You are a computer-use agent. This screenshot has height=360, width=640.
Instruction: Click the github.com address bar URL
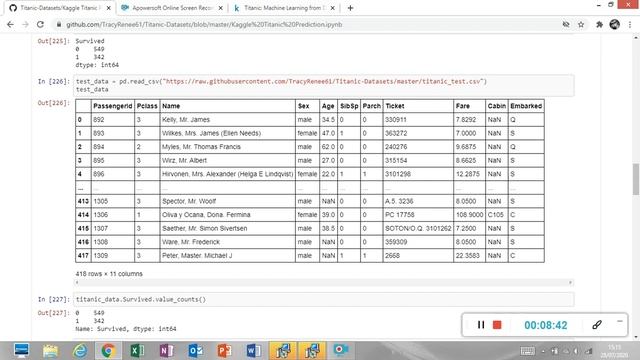coord(204,24)
